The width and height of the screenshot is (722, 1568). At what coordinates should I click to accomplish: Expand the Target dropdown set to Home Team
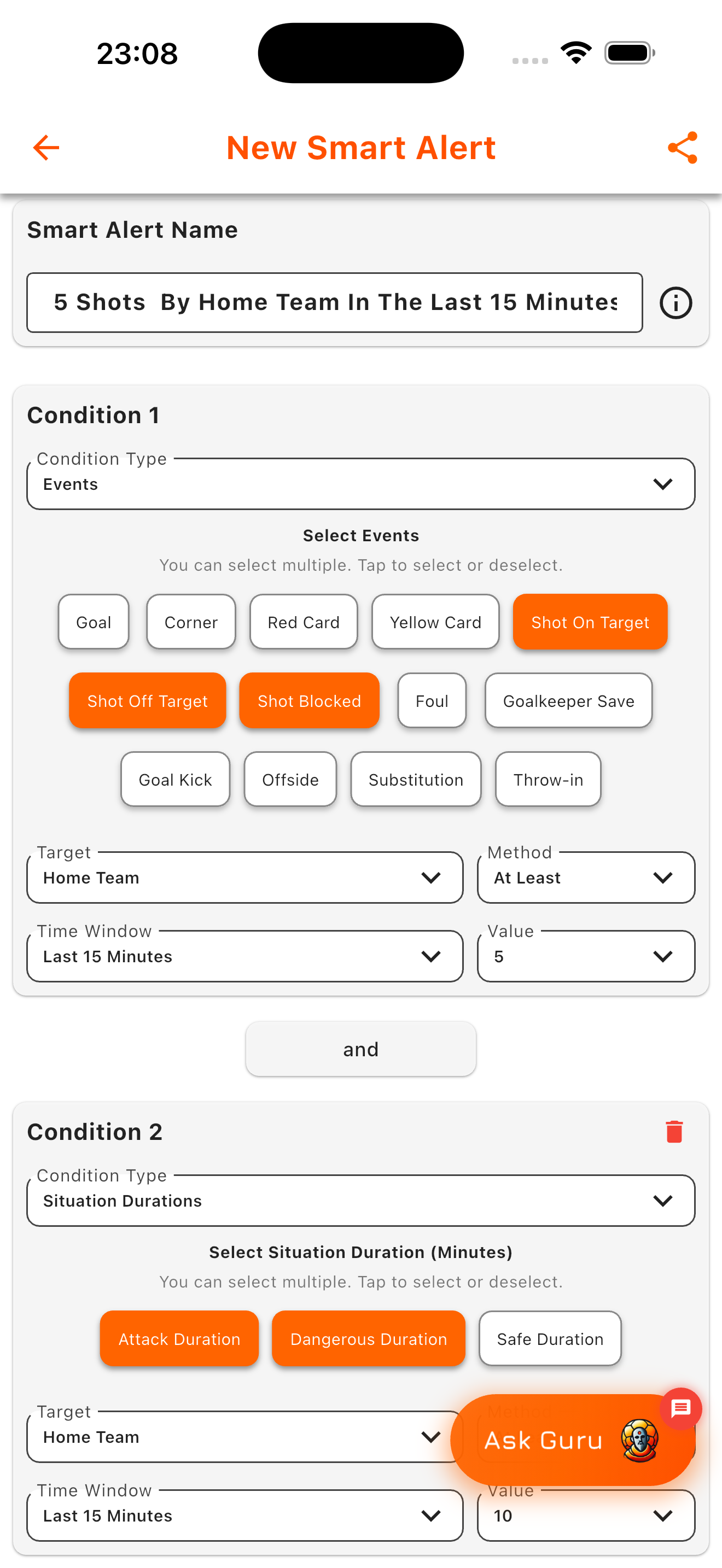[x=244, y=877]
